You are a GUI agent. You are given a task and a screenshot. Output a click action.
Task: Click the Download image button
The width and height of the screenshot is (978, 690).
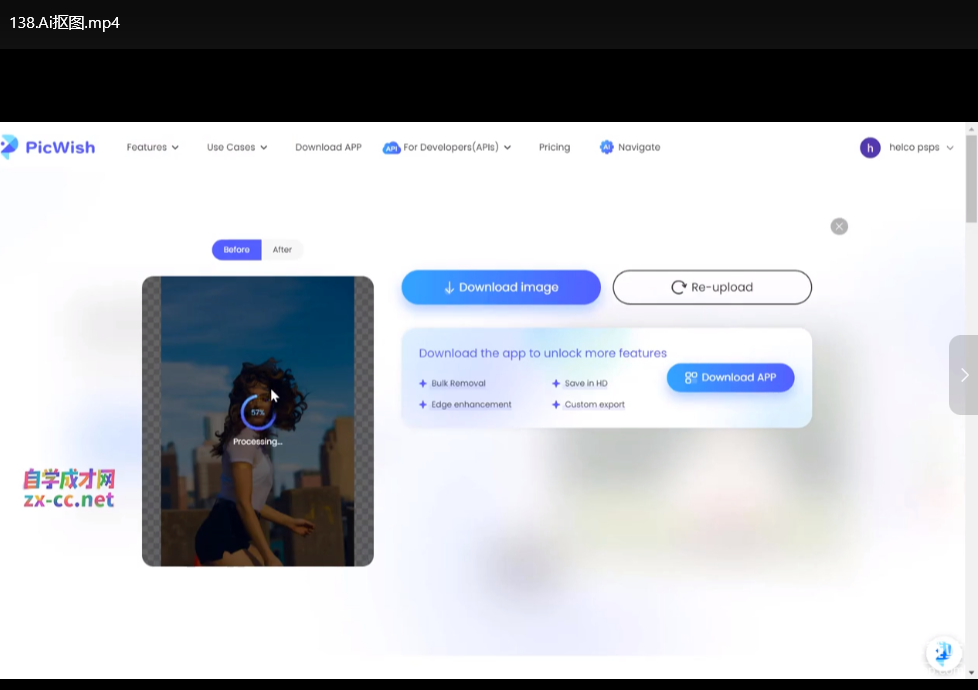pos(501,287)
